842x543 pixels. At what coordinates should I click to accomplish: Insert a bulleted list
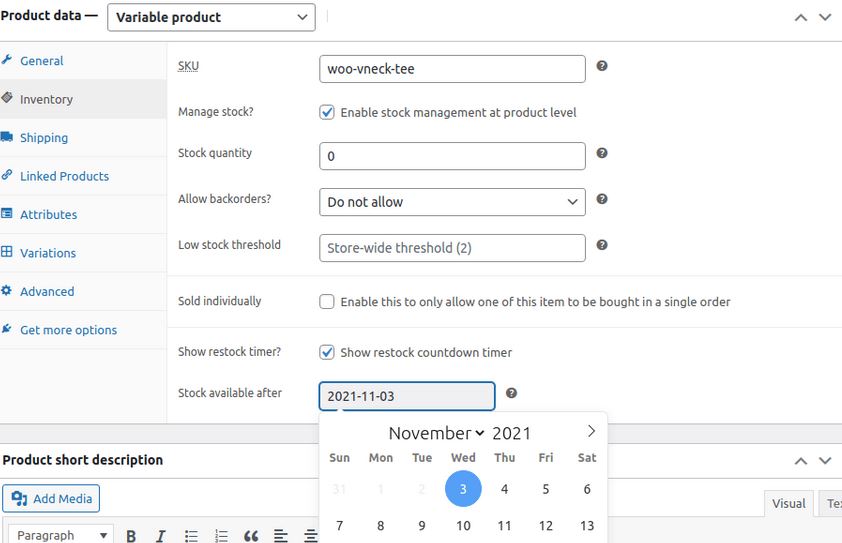tap(191, 535)
